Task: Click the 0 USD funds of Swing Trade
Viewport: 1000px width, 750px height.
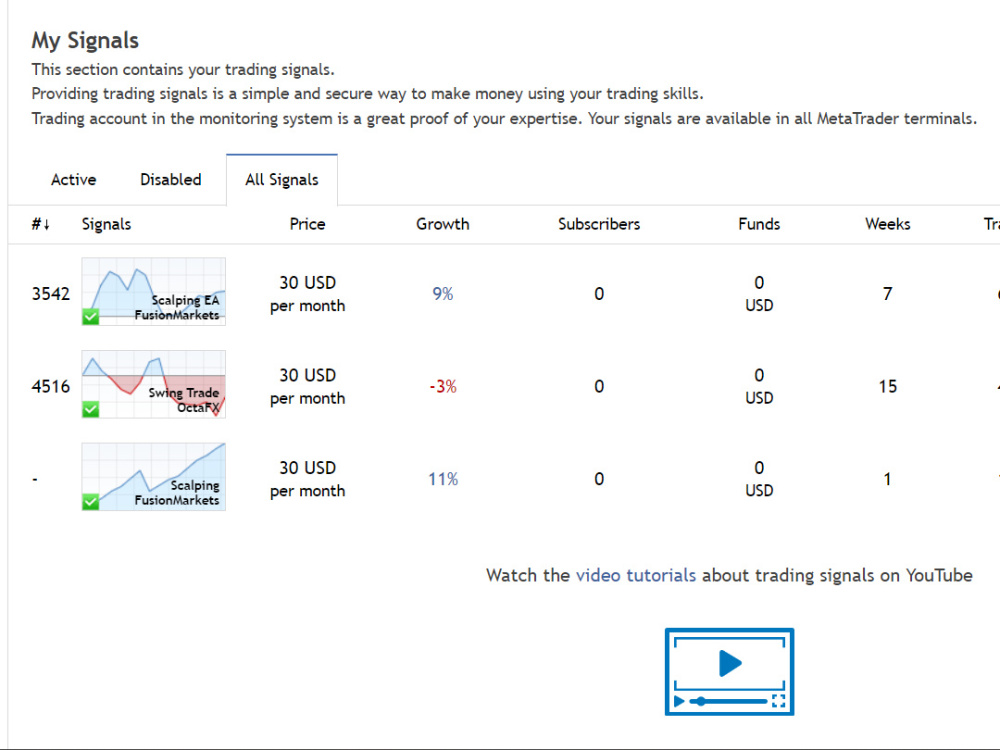Action: click(x=759, y=386)
